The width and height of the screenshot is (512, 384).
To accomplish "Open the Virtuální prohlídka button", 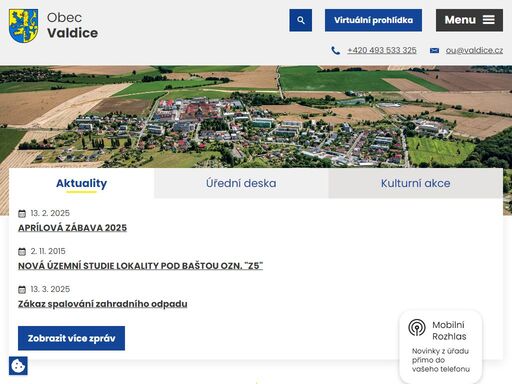I will [373, 20].
